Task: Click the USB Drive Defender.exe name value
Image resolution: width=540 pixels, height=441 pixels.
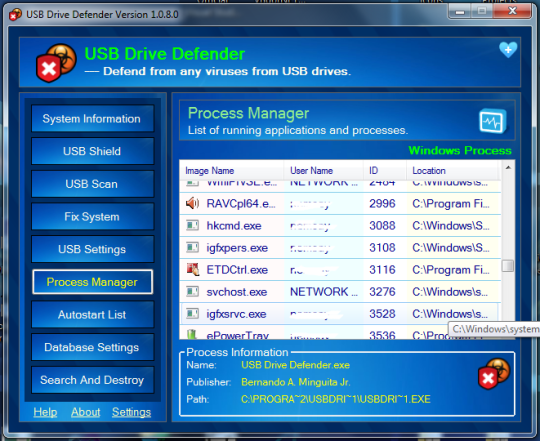Action: [x=295, y=365]
